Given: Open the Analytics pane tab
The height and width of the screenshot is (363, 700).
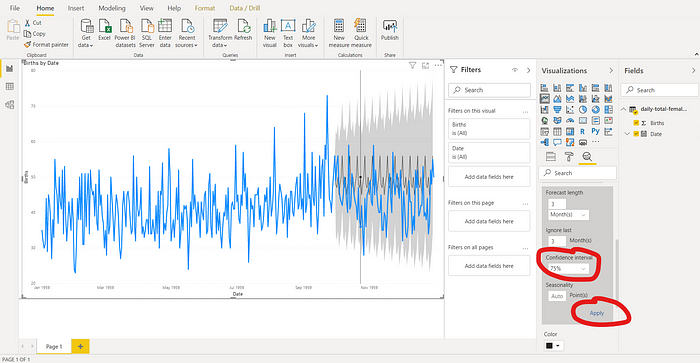Looking at the screenshot, I should 587,157.
